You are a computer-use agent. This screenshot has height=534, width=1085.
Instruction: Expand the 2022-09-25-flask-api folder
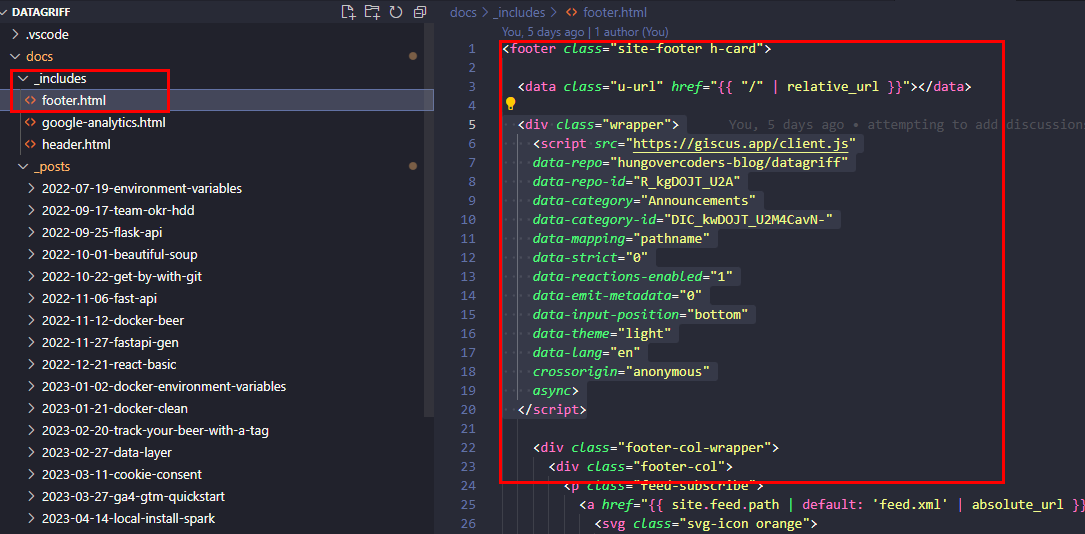(x=102, y=232)
